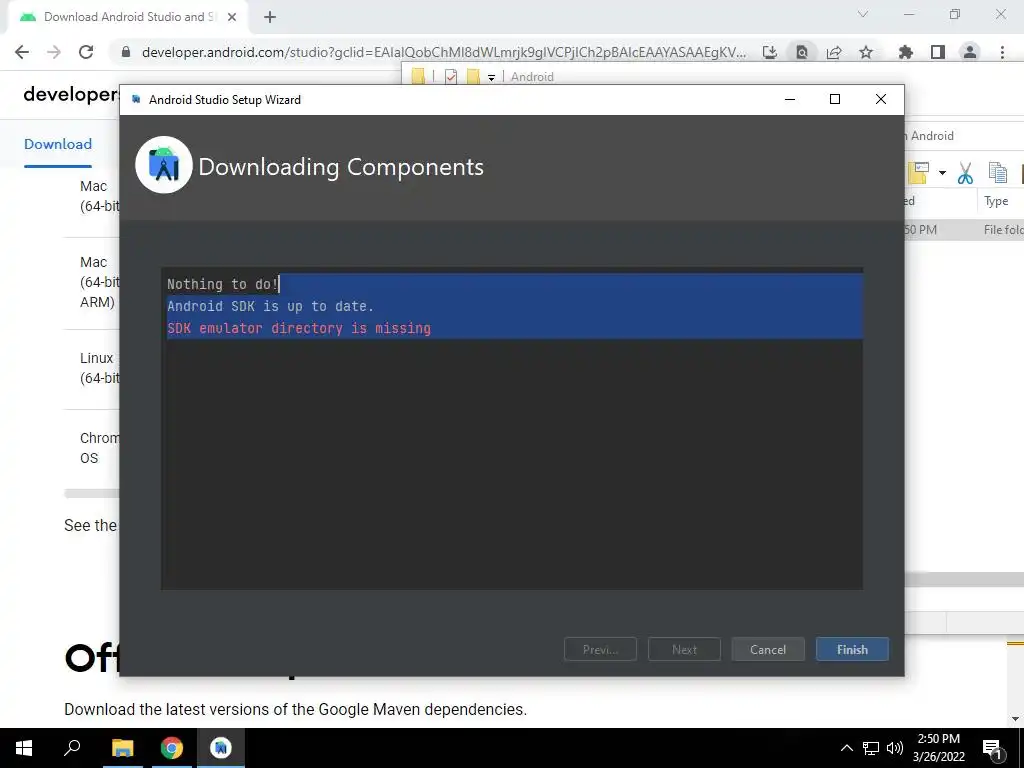The height and width of the screenshot is (768, 1024).
Task: Click the Download tab on developer page
Action: 57,144
